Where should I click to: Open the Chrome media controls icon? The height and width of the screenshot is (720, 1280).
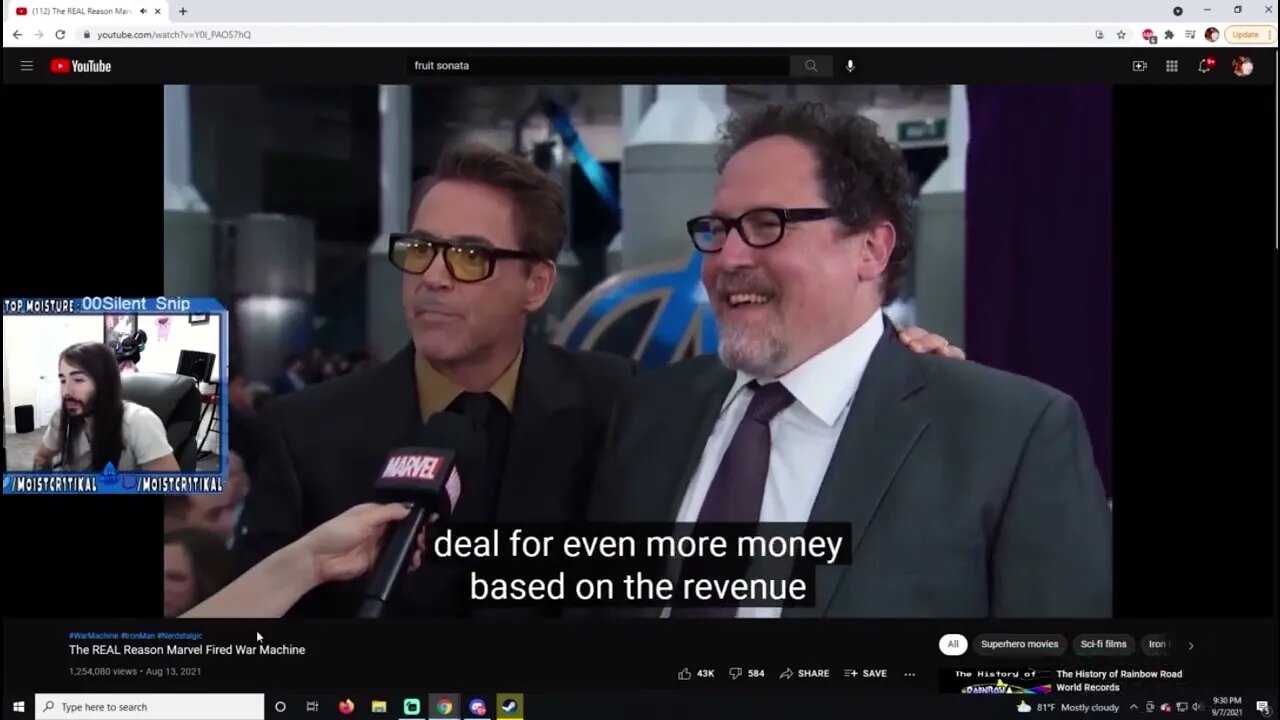[1190, 34]
